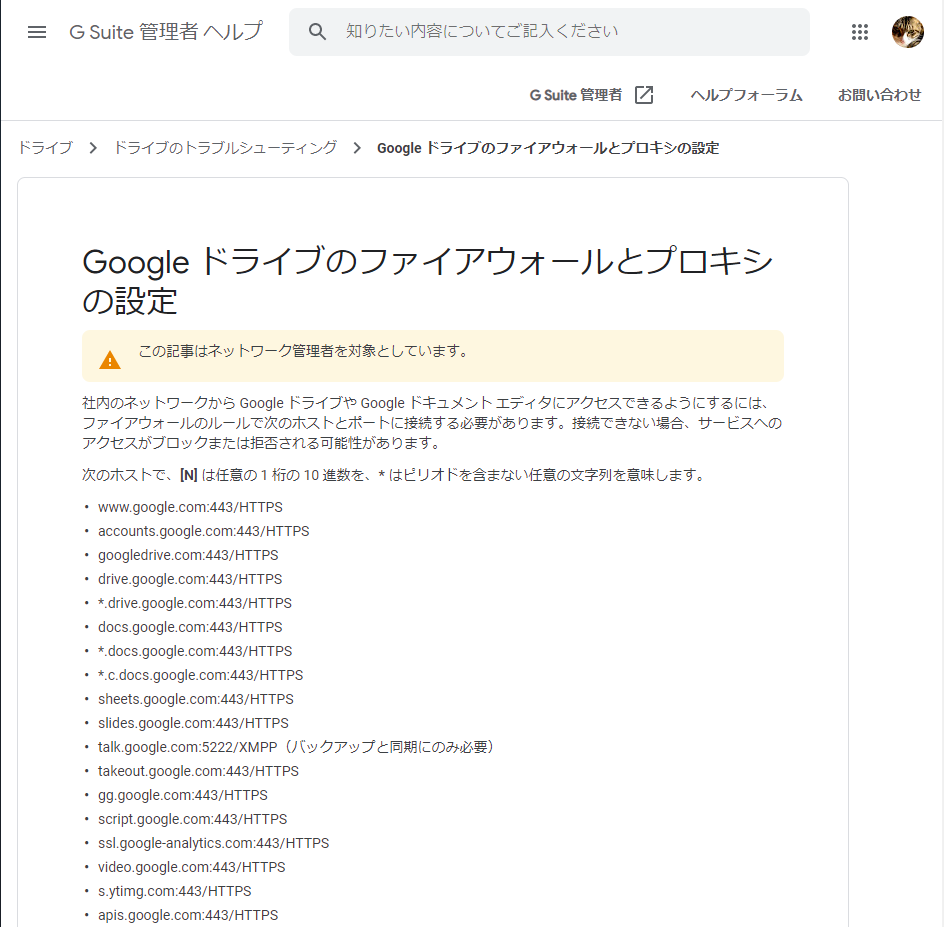
Task: Click script.google.com:443/HTTPS entry
Action: click(x=193, y=820)
